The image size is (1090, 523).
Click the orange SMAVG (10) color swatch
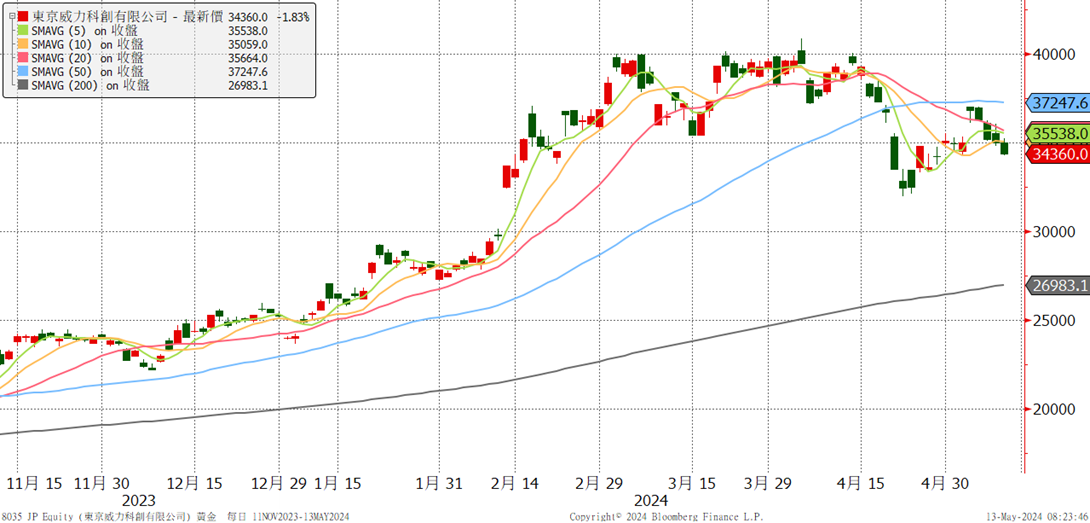click(23, 44)
